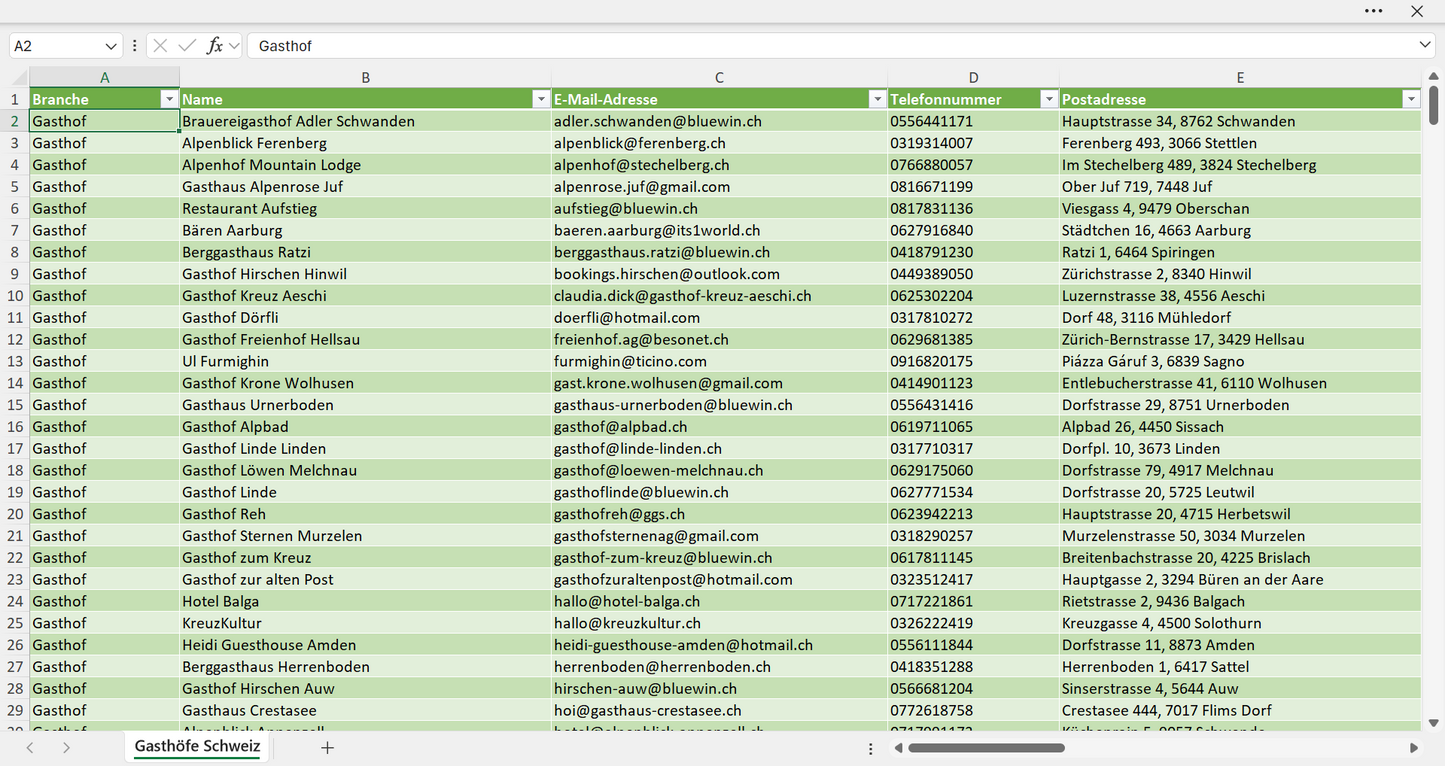Image resolution: width=1445 pixels, height=766 pixels.
Task: Select cell Gasthof Reh
Action: 365,514
